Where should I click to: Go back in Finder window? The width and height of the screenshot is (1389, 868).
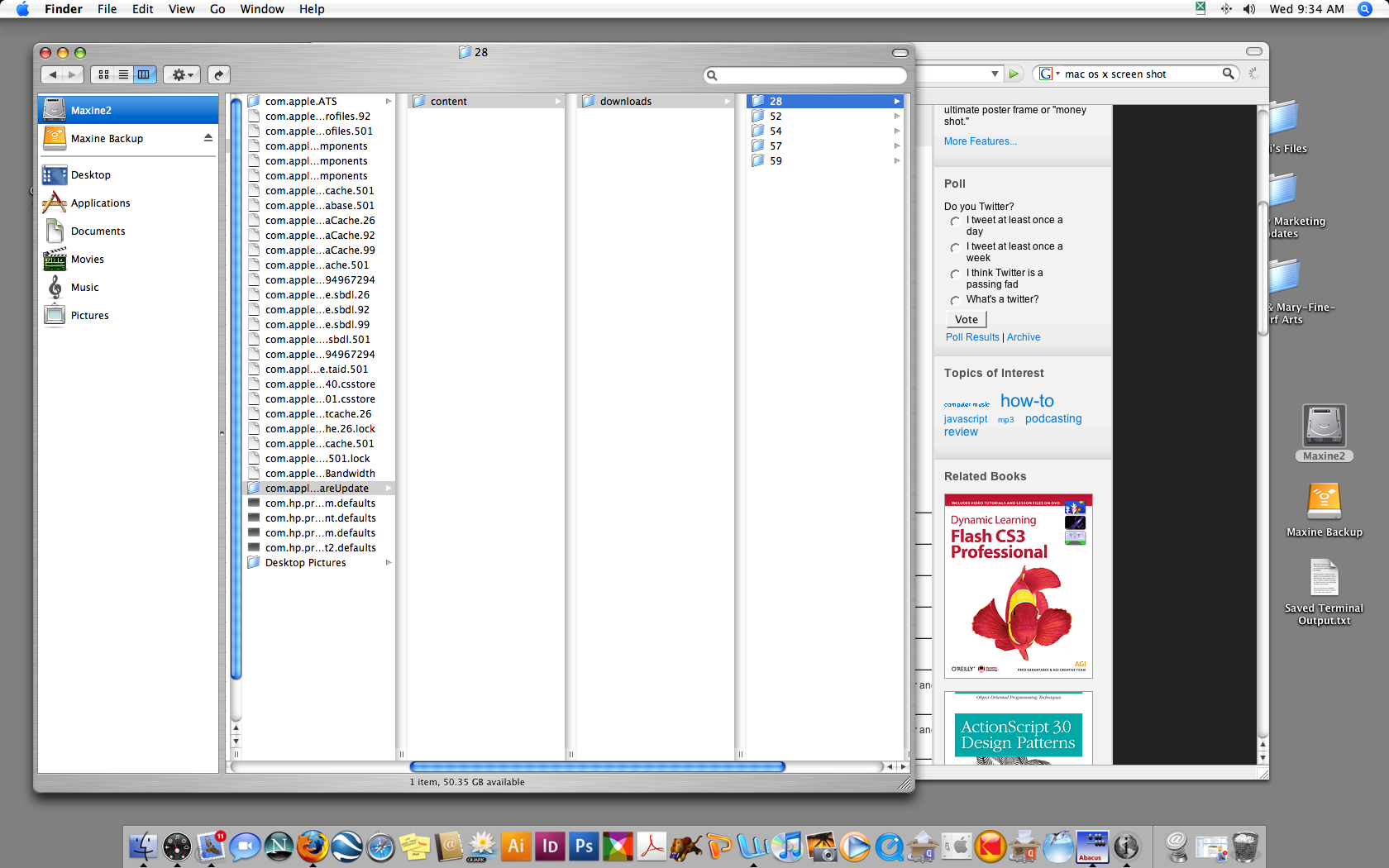click(52, 74)
